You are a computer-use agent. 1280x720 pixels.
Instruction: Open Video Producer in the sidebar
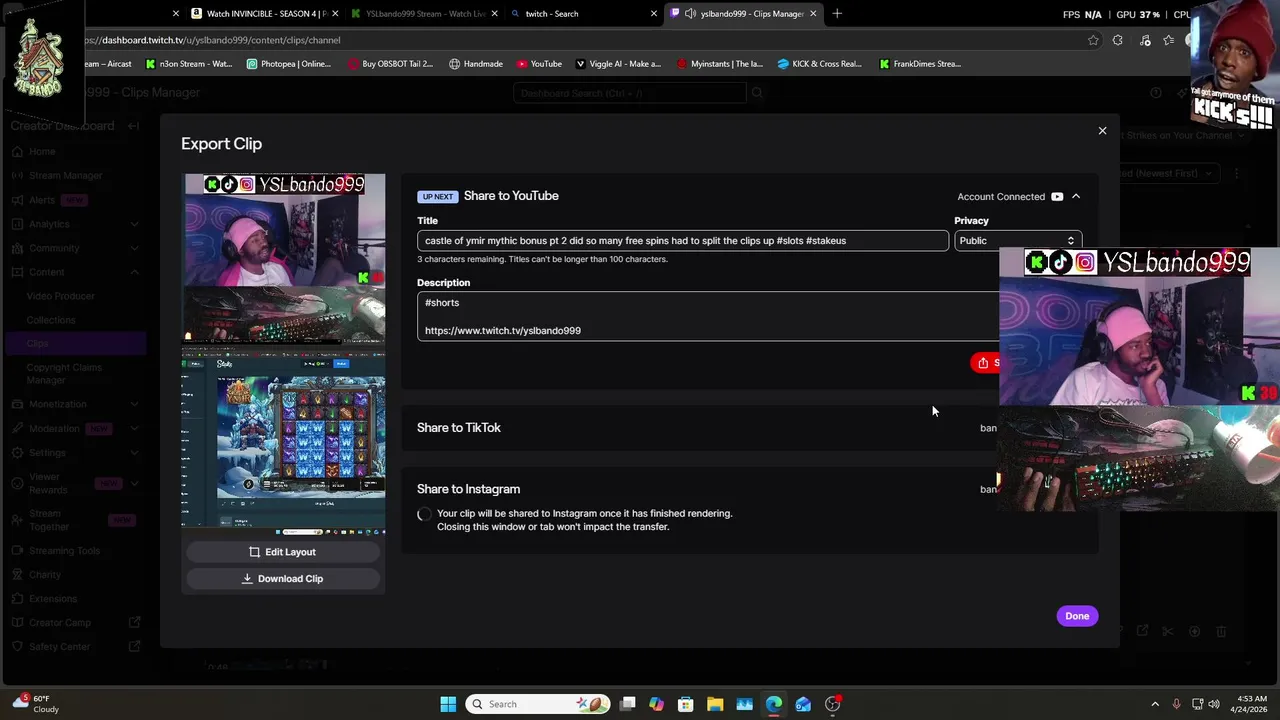[x=61, y=296]
